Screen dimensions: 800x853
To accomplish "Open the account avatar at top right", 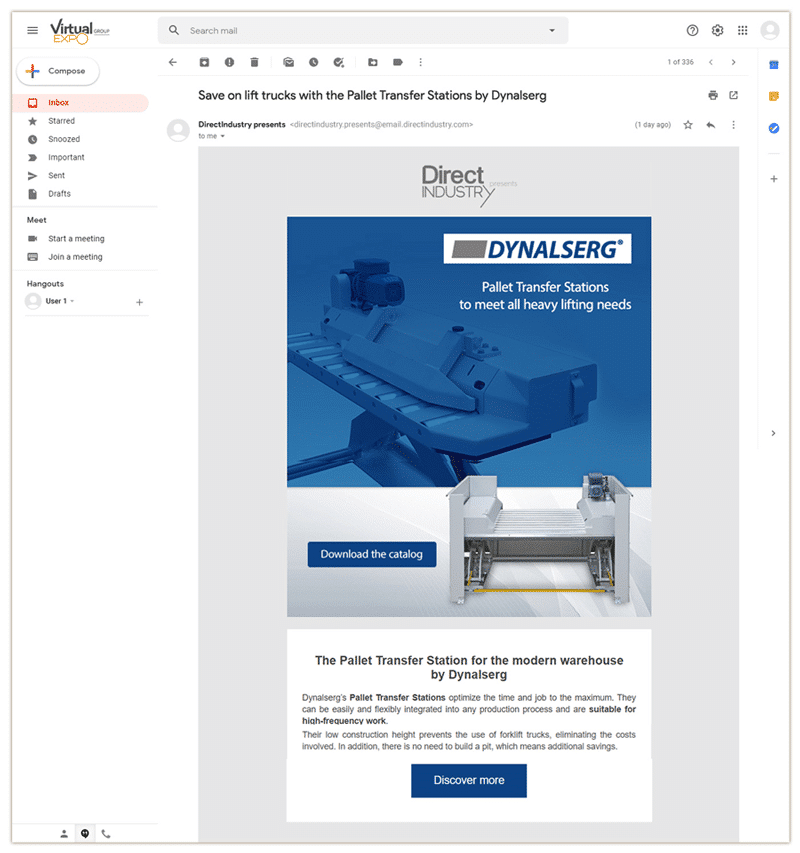I will point(770,30).
